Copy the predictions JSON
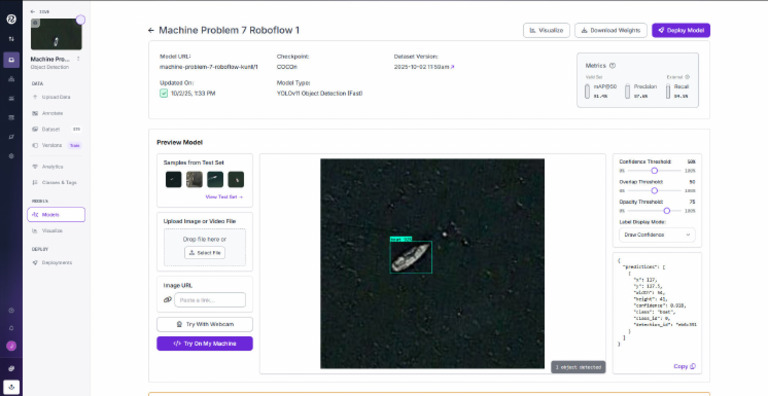 point(684,366)
